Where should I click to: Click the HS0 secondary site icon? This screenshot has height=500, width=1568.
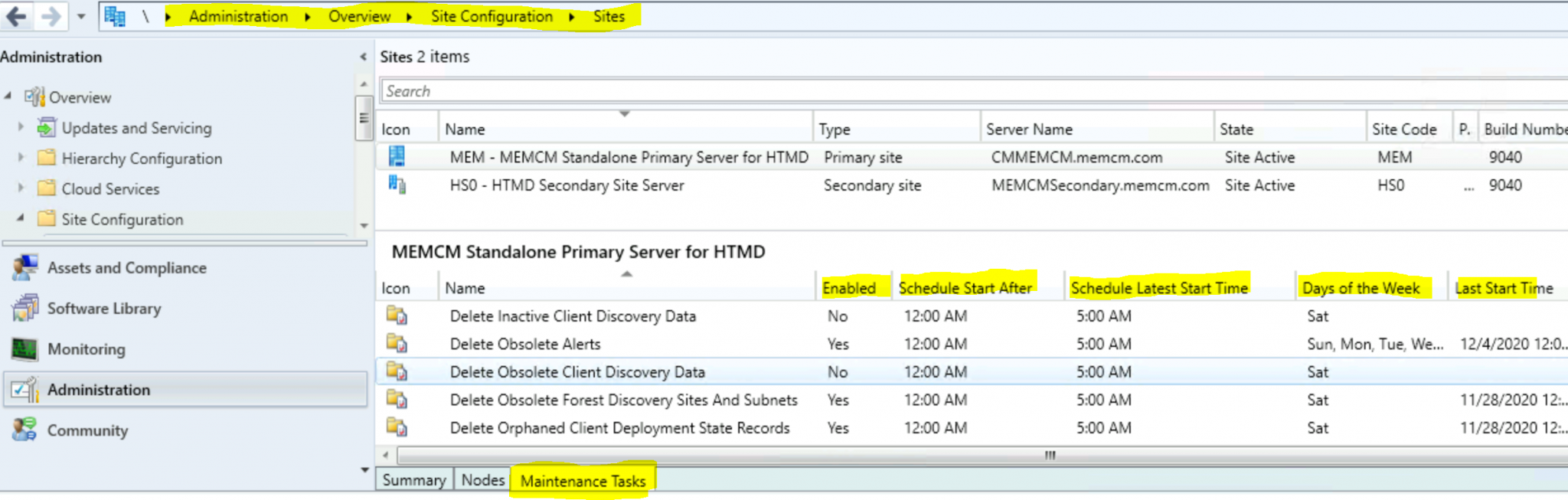(x=397, y=185)
